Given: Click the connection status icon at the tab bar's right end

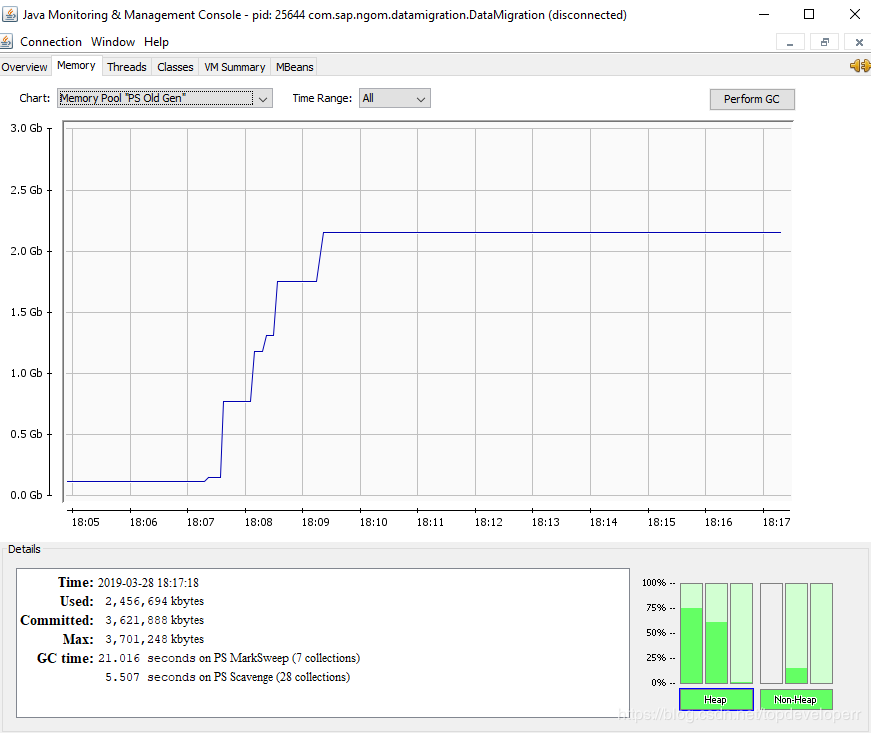Looking at the screenshot, I should [x=860, y=66].
